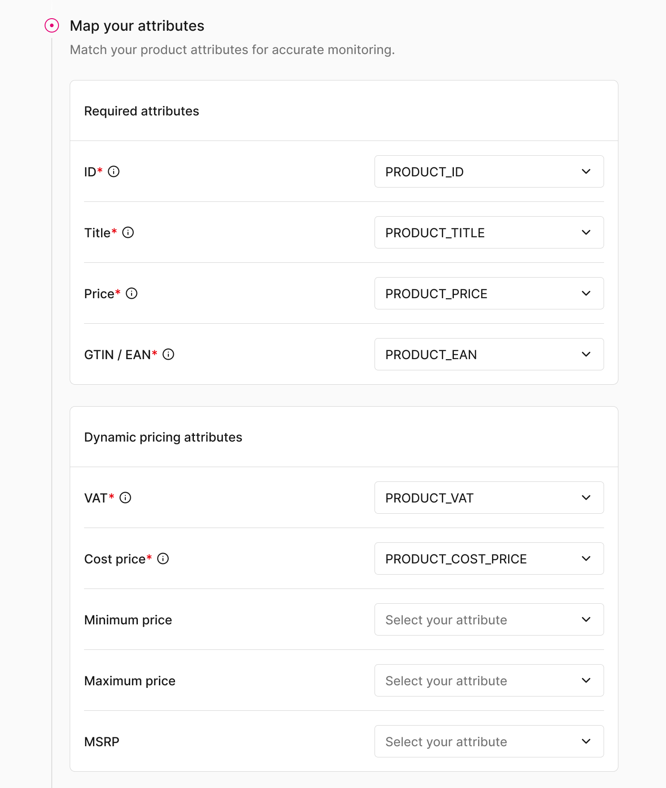Click the Map your attributes heading
Screen dimensions: 666x788
[x=137, y=26]
